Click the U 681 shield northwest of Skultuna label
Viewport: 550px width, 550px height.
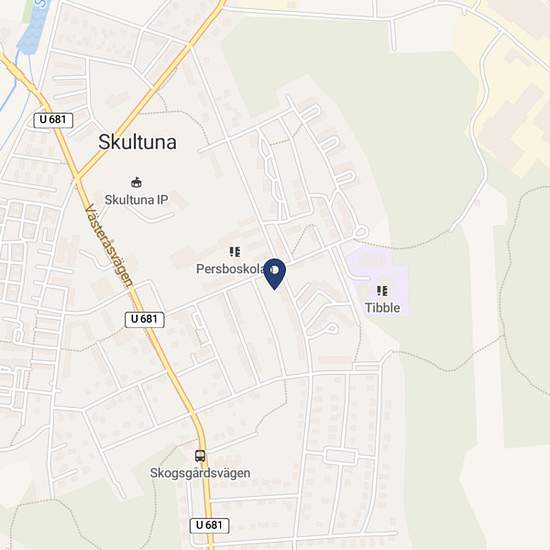tap(53, 120)
